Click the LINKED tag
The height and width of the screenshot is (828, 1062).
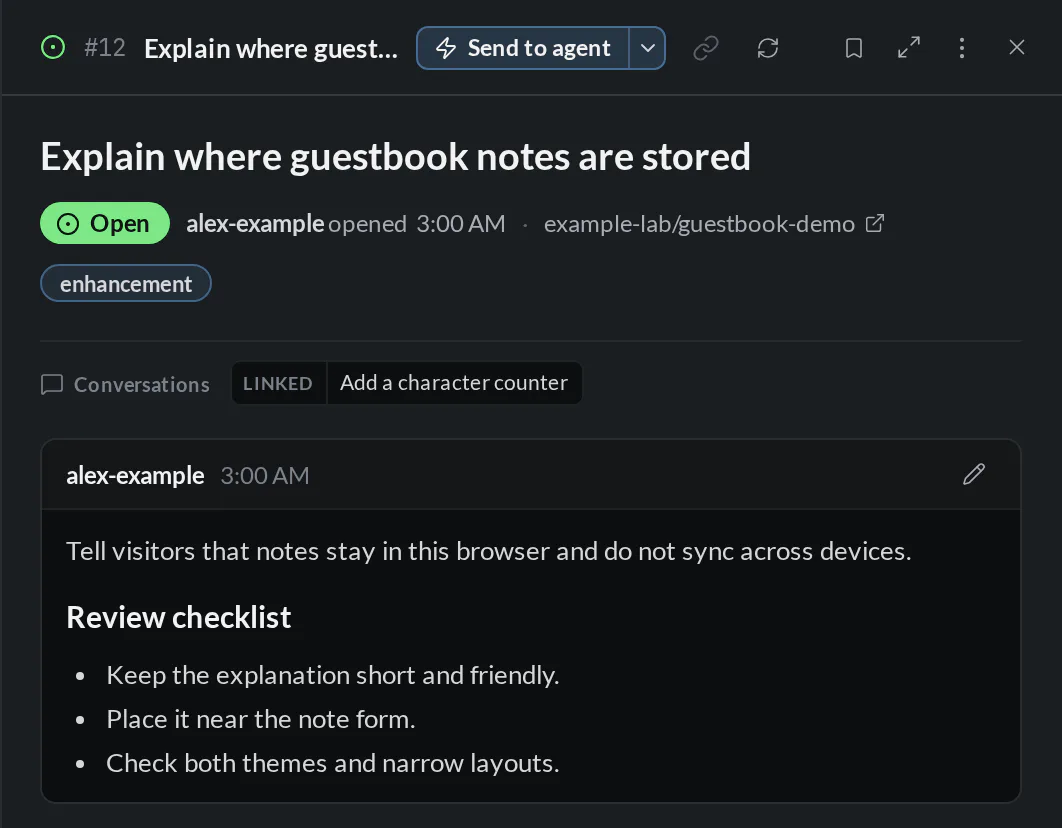278,383
